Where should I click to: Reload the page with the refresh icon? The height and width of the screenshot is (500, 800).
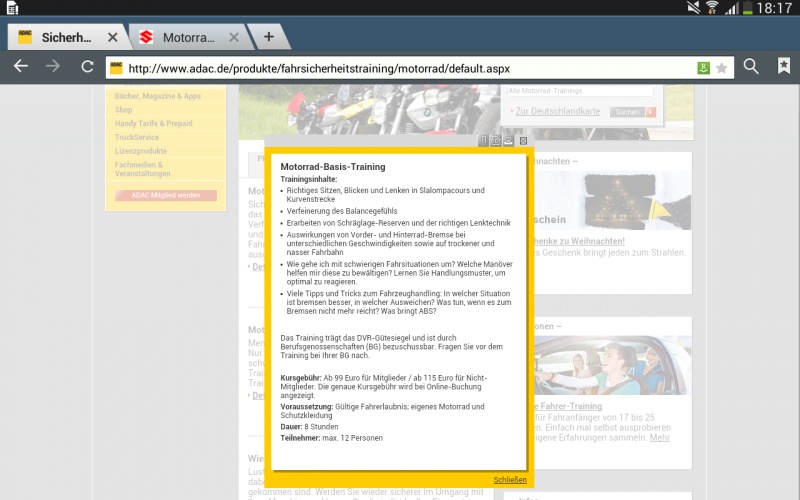[x=87, y=66]
